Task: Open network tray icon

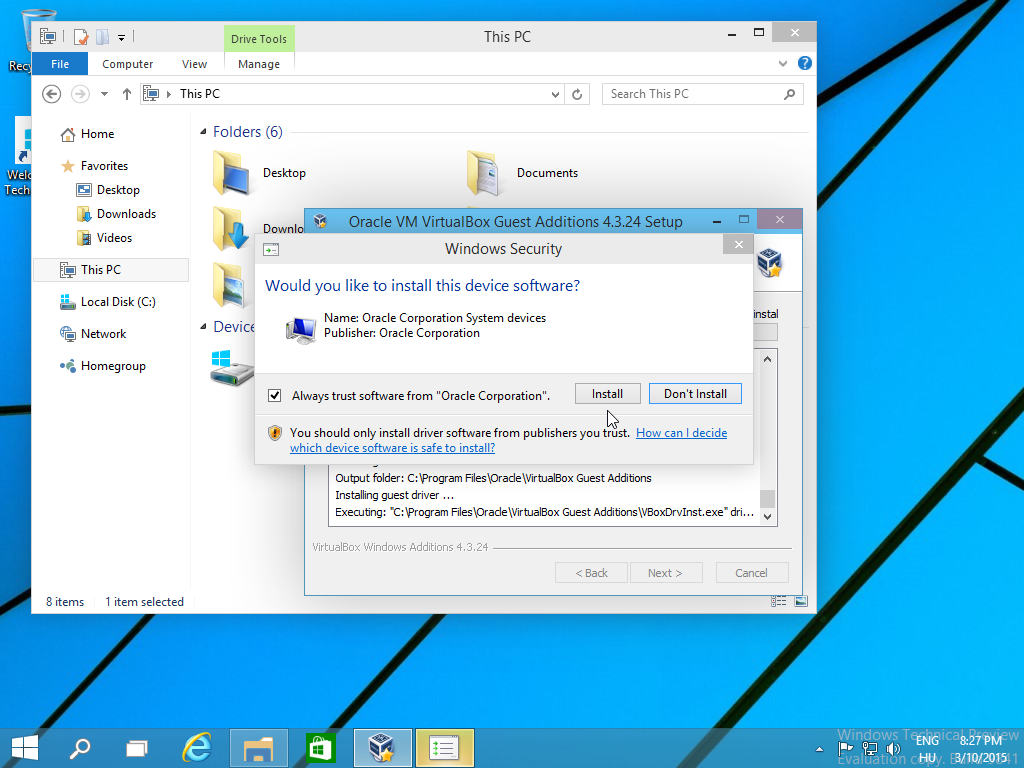Action: 870,749
